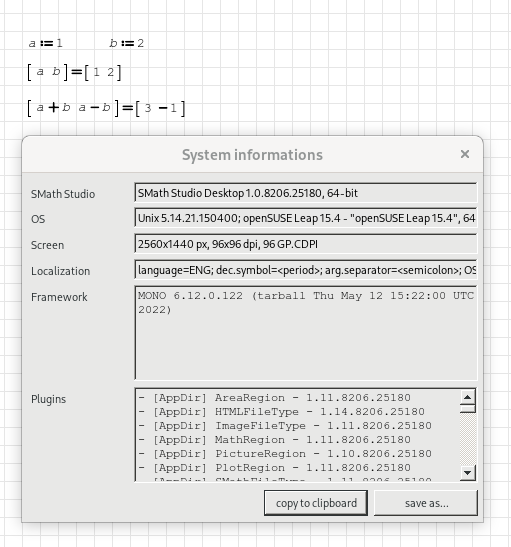Click the [a+b a−b]=[3 −1] expression
The image size is (511, 547).
point(106,108)
